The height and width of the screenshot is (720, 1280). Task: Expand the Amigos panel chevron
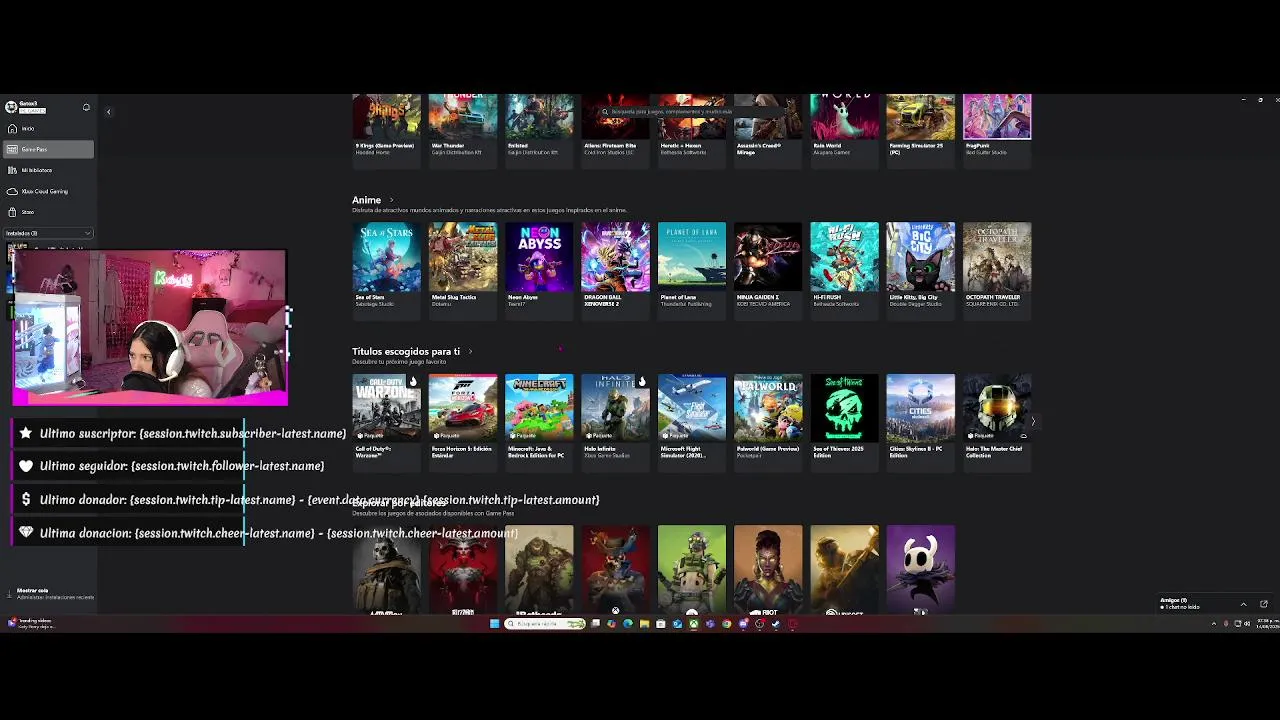click(x=1243, y=604)
